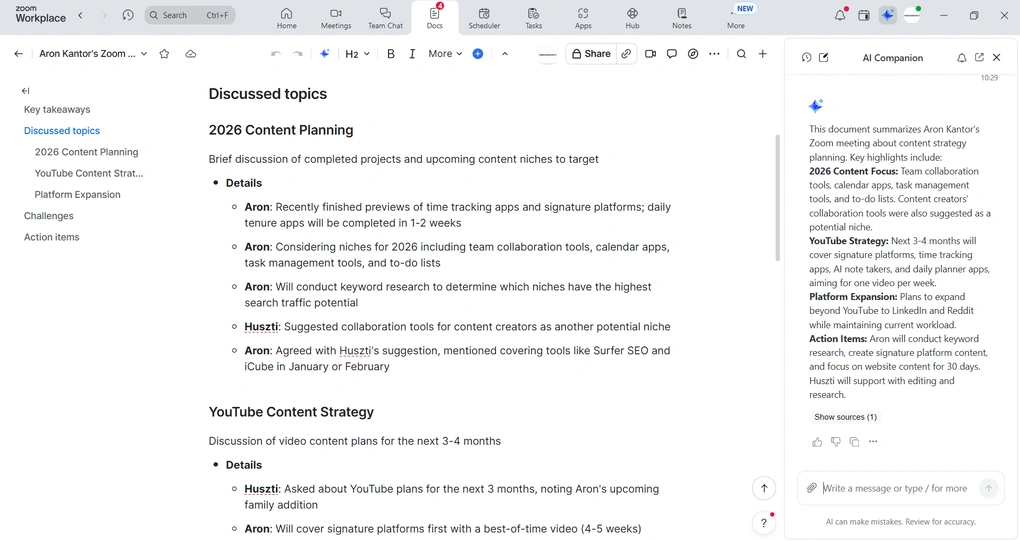Open the Home tab in top navigation
1020x541 pixels.
(x=286, y=18)
